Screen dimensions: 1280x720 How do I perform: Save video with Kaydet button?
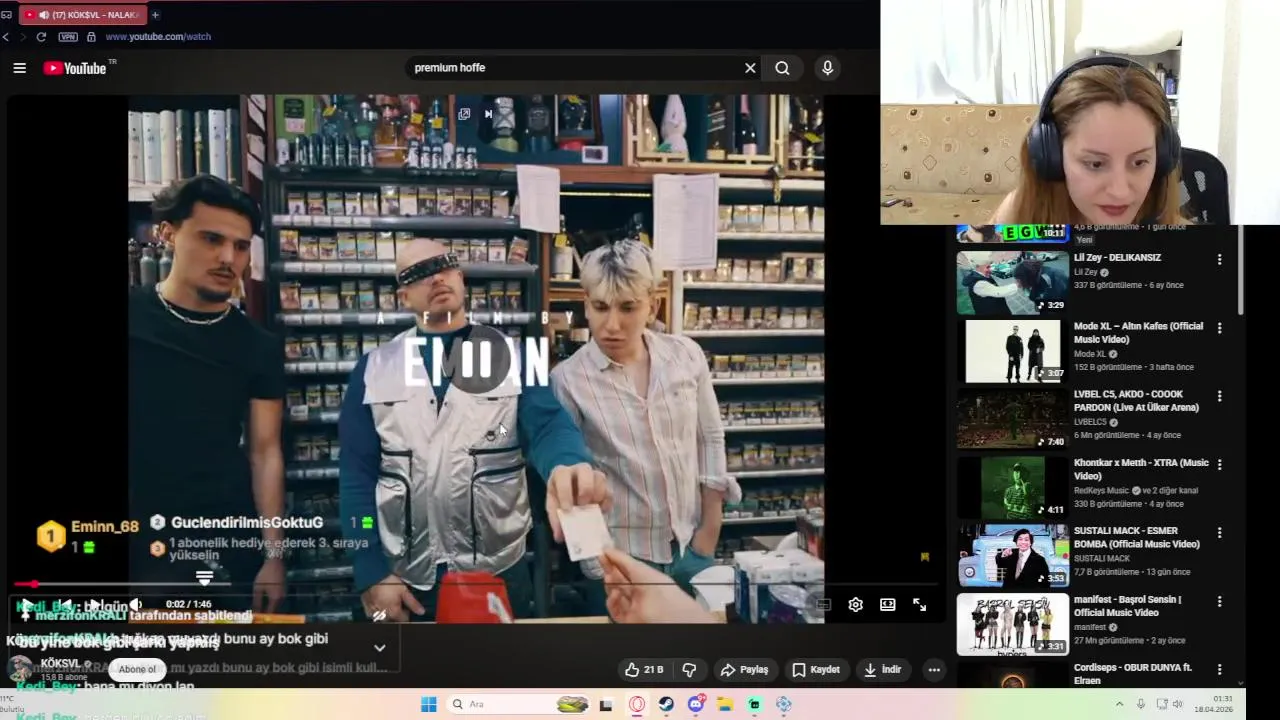point(816,670)
